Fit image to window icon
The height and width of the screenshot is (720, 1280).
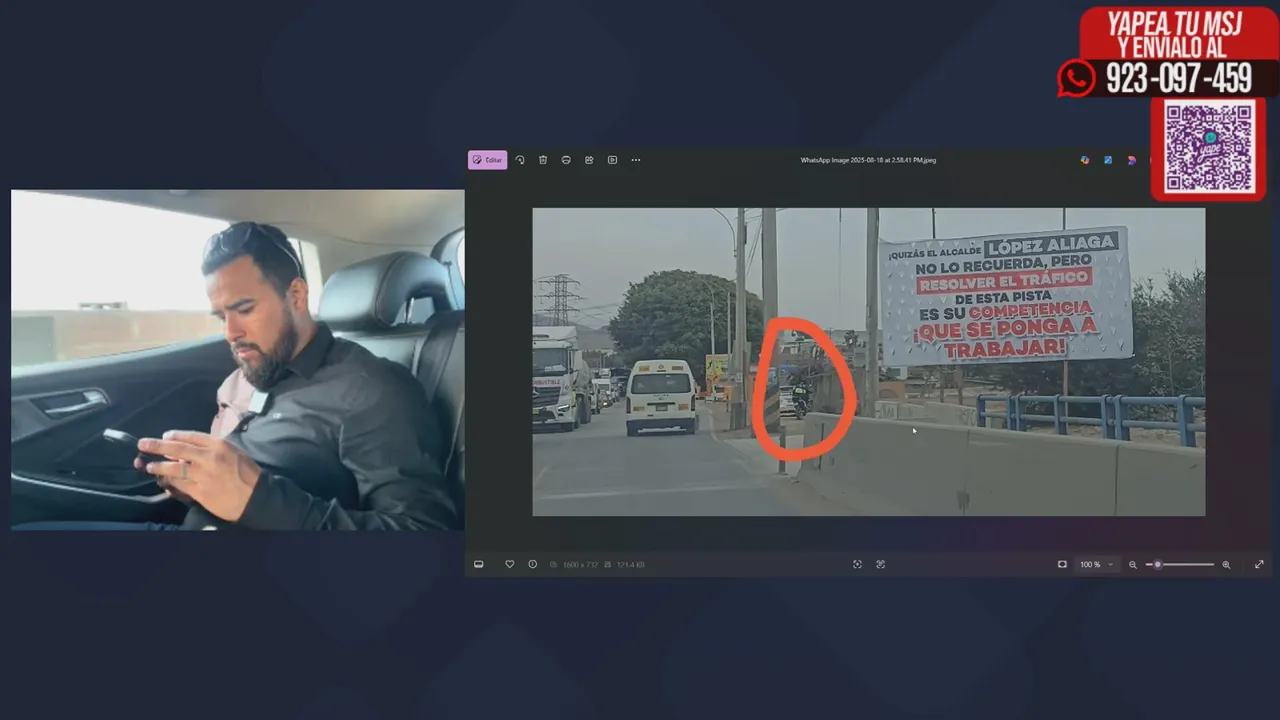coord(1062,564)
